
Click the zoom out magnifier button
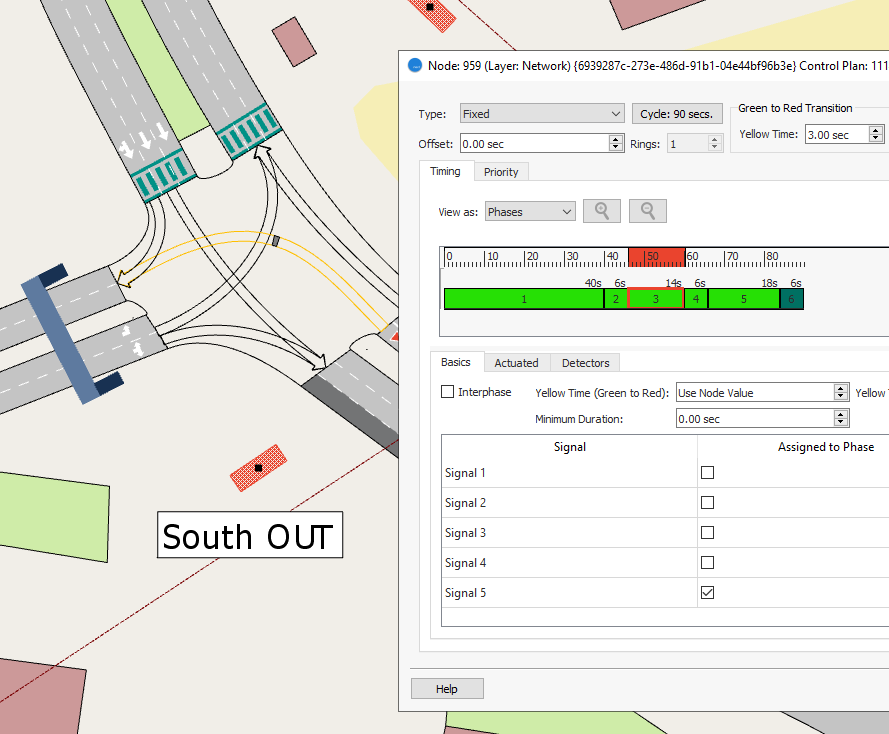tap(648, 211)
